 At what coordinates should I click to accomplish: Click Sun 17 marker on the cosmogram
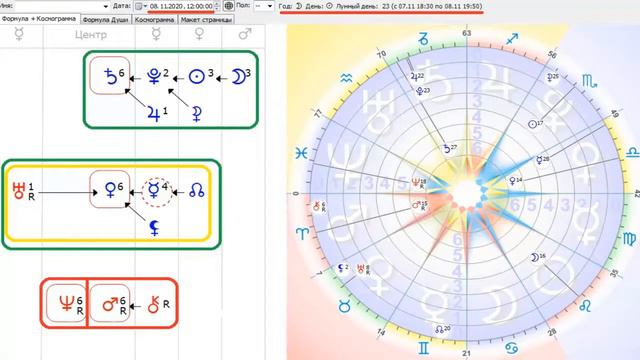pos(535,124)
